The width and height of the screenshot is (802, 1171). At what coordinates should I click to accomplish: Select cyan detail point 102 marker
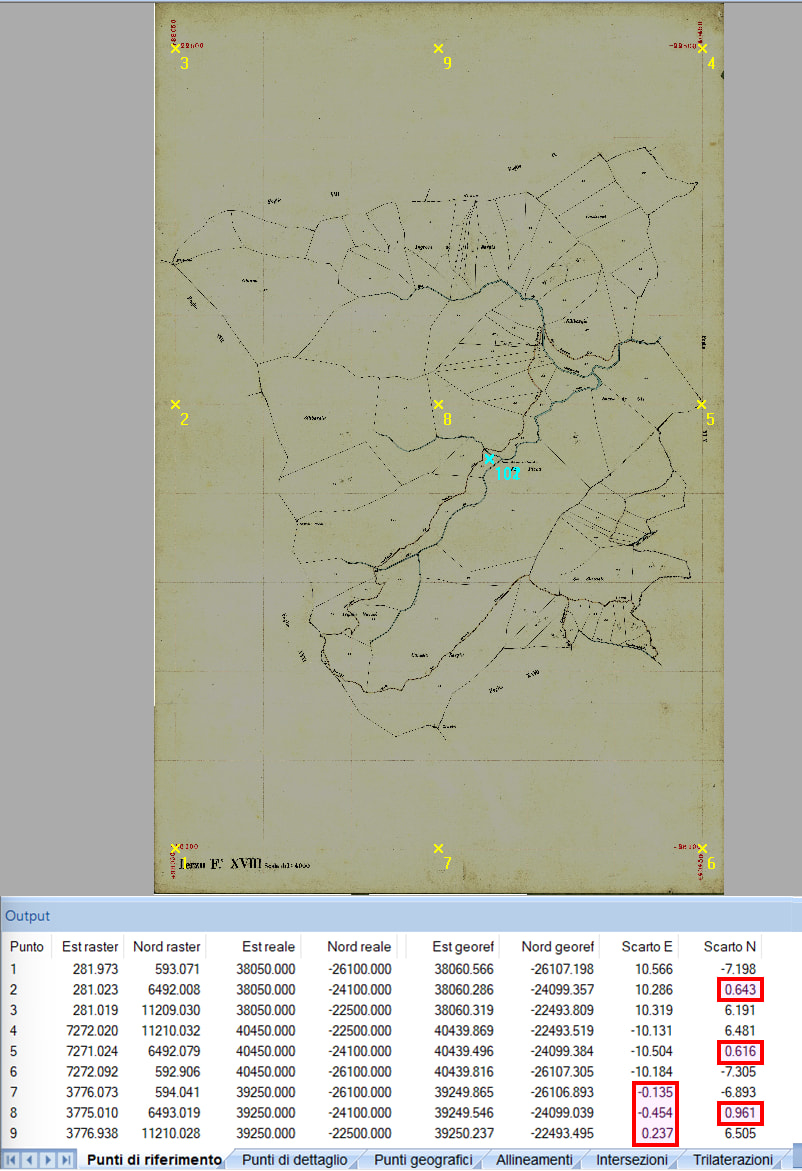489,458
